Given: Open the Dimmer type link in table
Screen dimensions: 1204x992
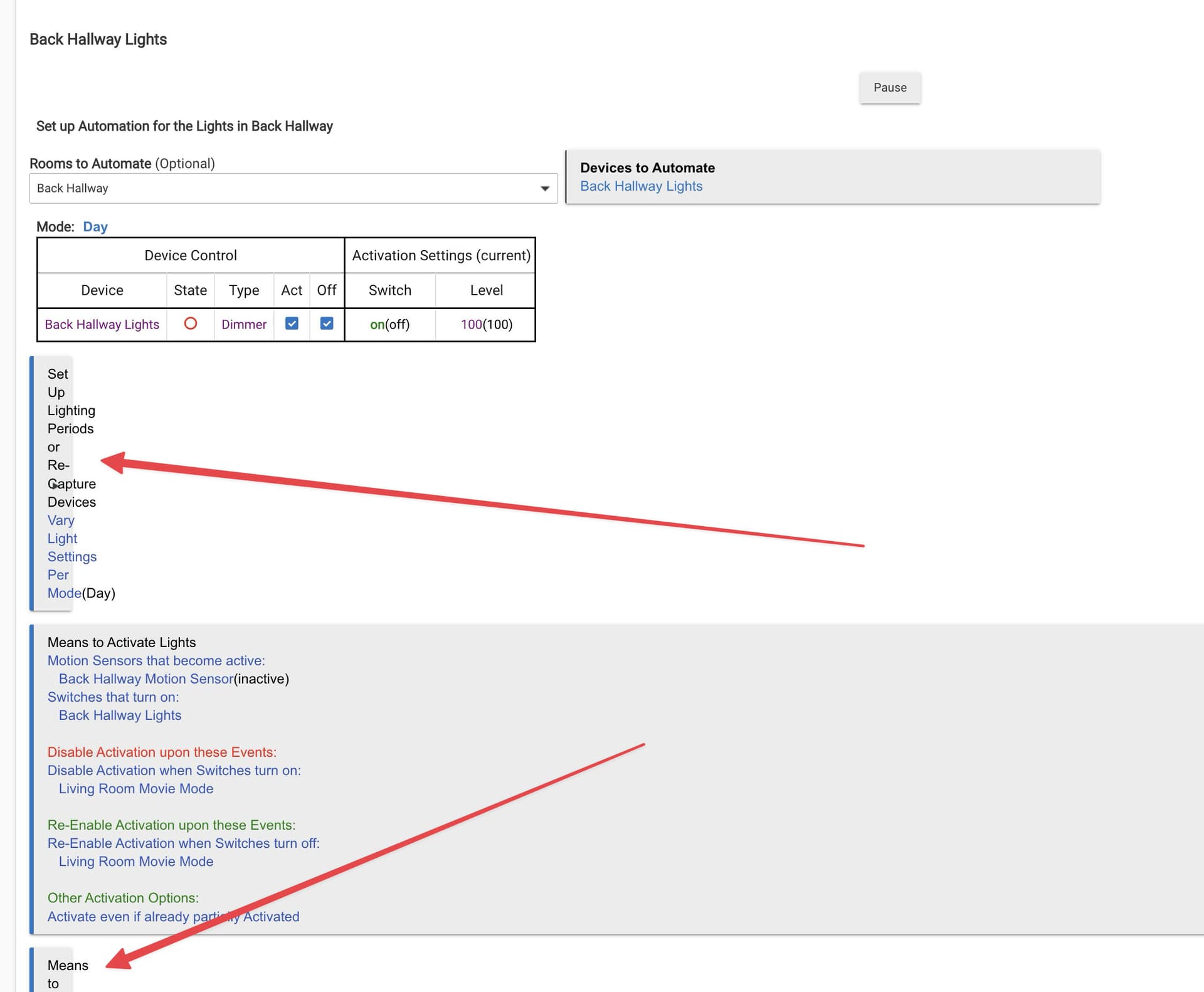Looking at the screenshot, I should pos(244,324).
